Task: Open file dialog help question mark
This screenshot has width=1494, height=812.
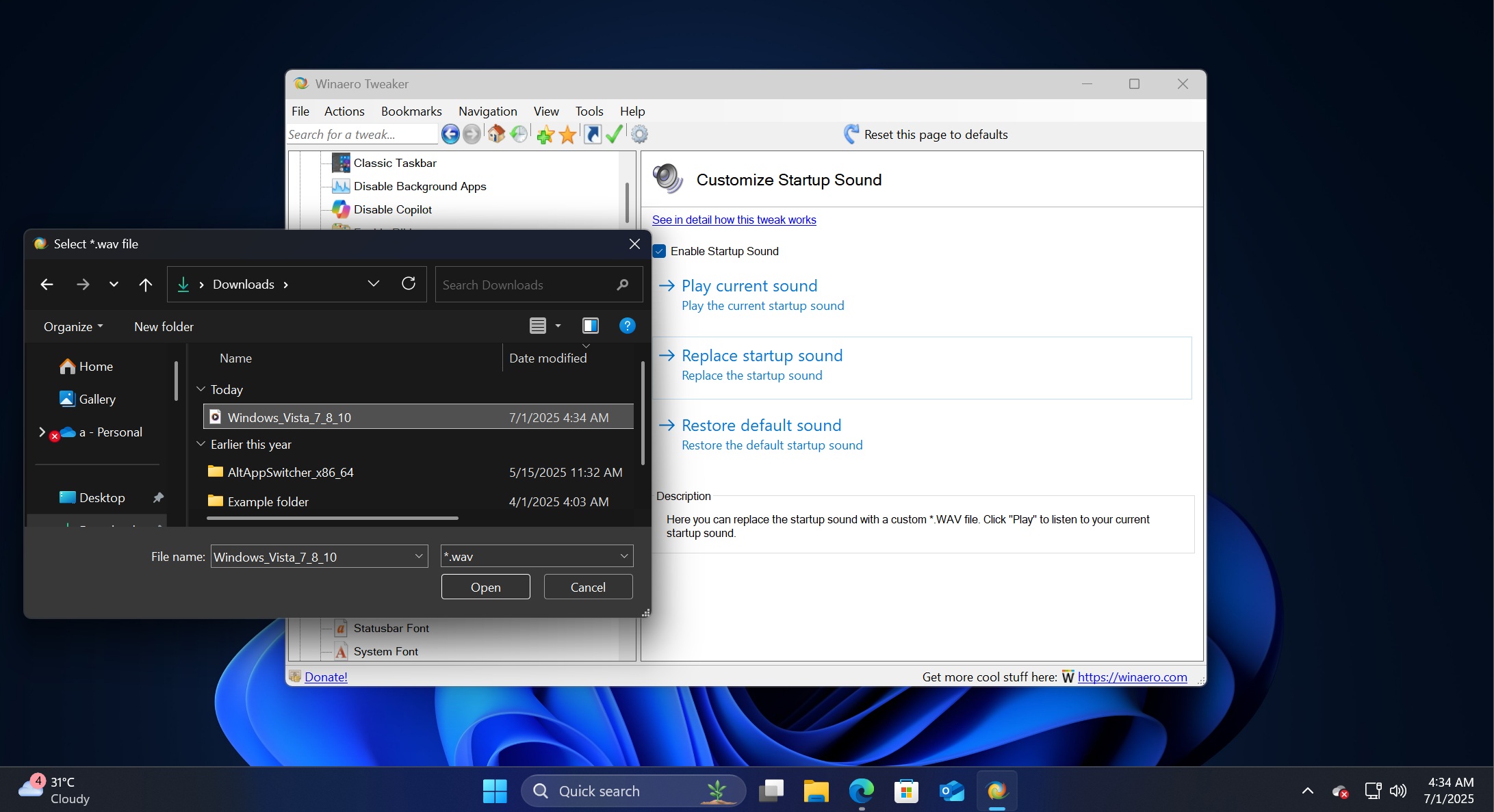Action: tap(627, 326)
